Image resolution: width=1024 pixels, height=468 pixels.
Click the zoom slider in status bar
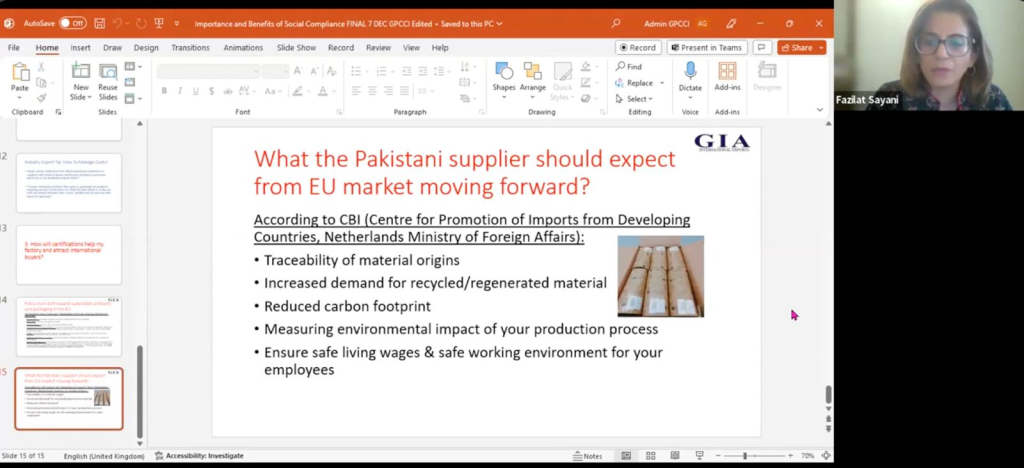(x=745, y=456)
